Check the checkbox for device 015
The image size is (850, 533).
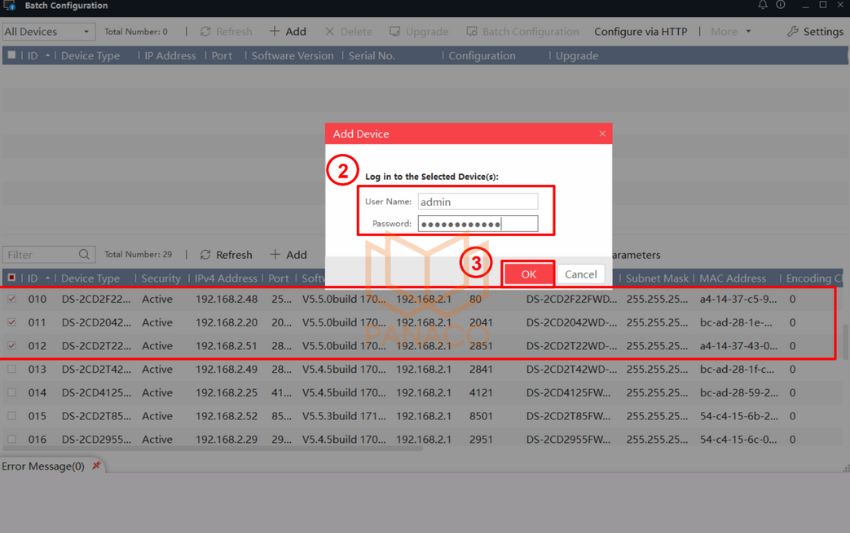pyautogui.click(x=11, y=415)
